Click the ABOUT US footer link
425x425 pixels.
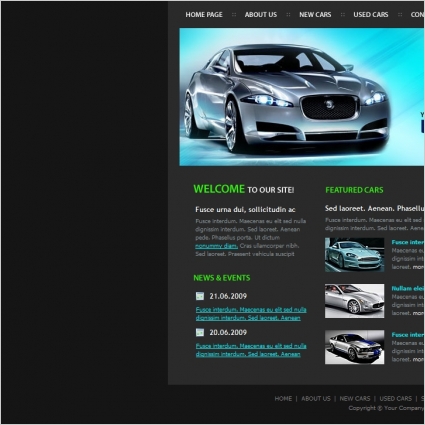pos(316,399)
